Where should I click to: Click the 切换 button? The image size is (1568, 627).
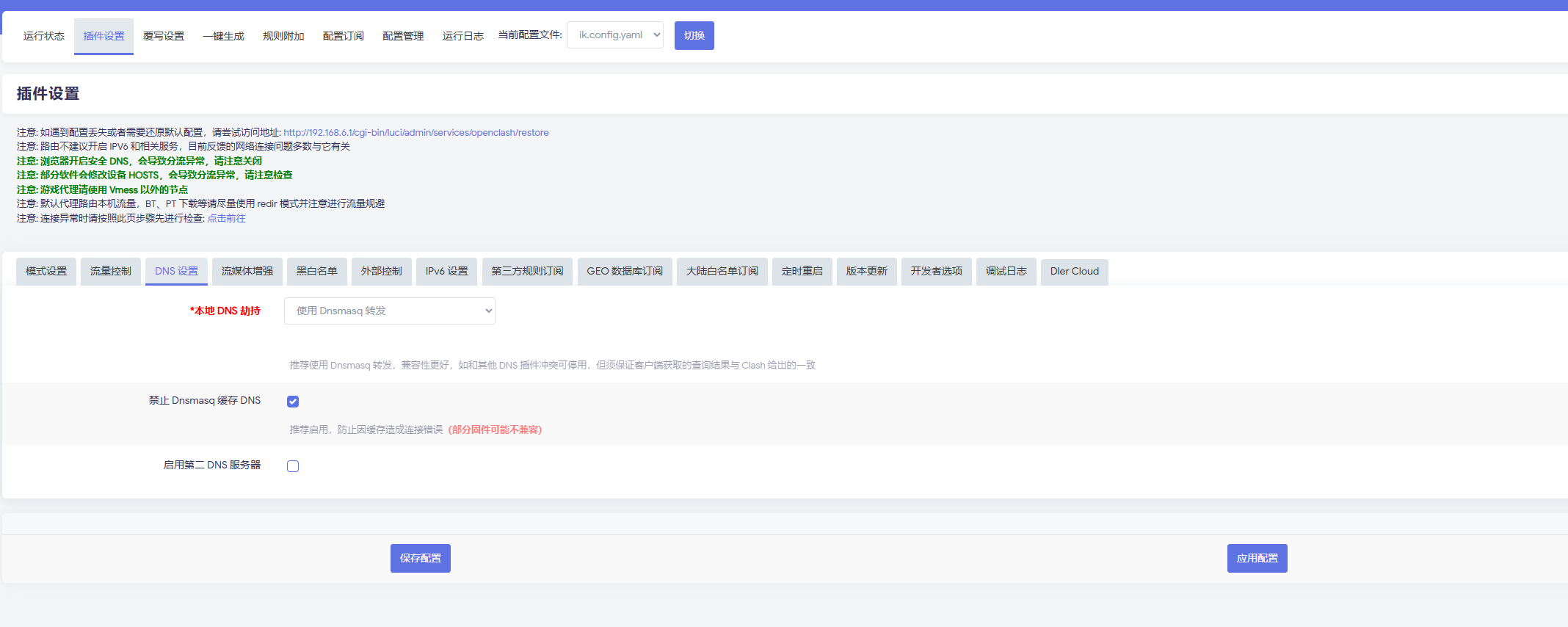694,36
